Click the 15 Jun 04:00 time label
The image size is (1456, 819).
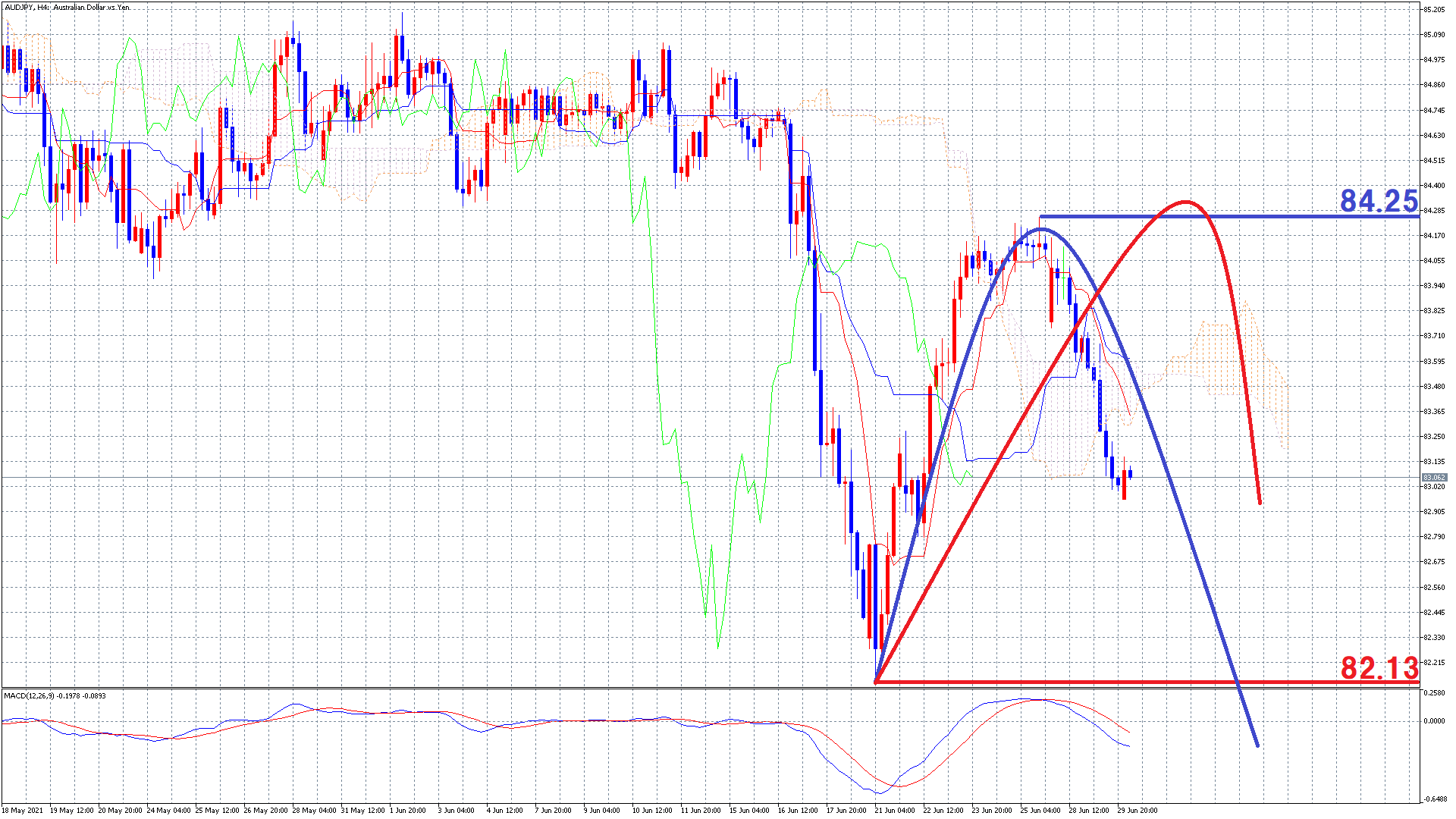[x=749, y=810]
